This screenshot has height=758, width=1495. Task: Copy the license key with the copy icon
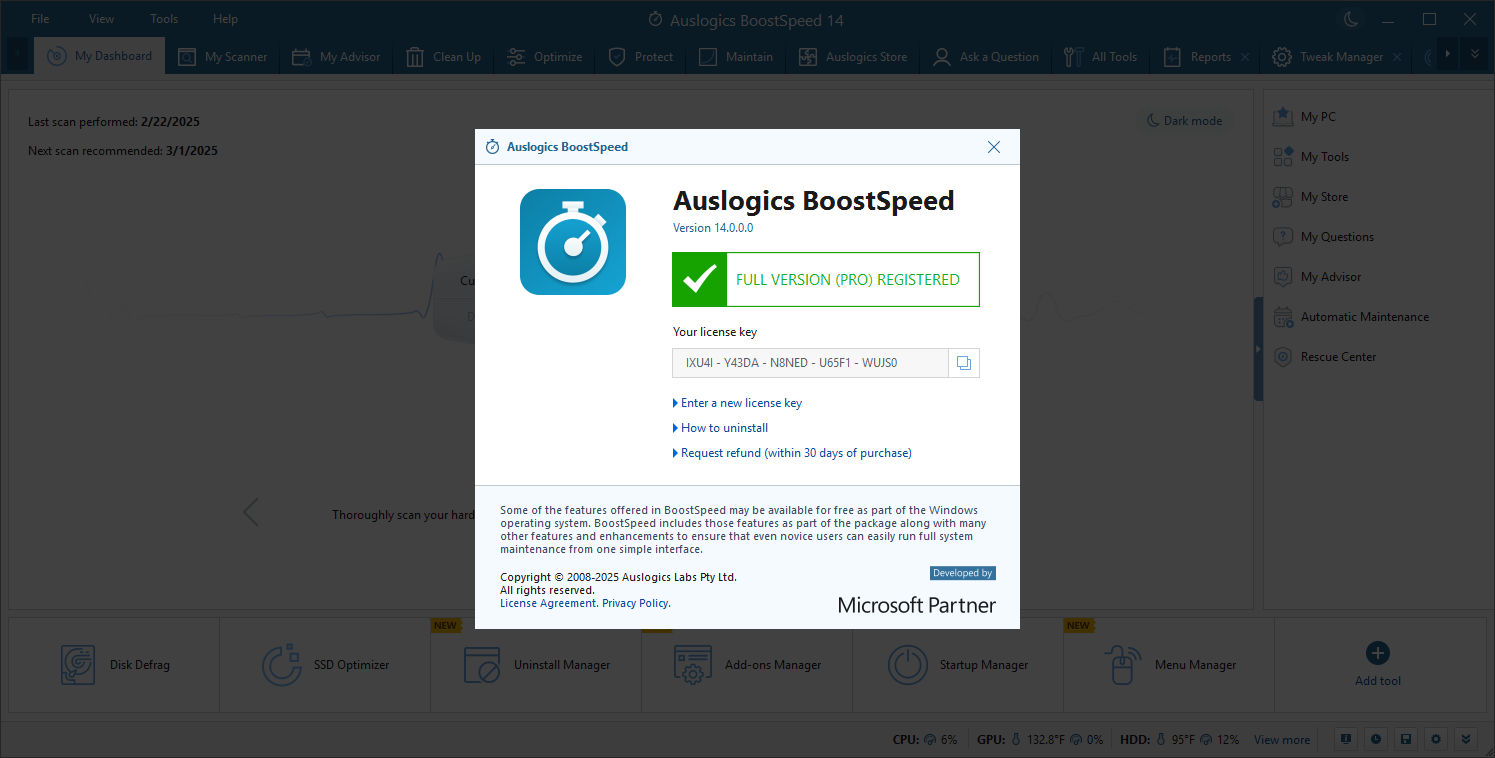964,363
